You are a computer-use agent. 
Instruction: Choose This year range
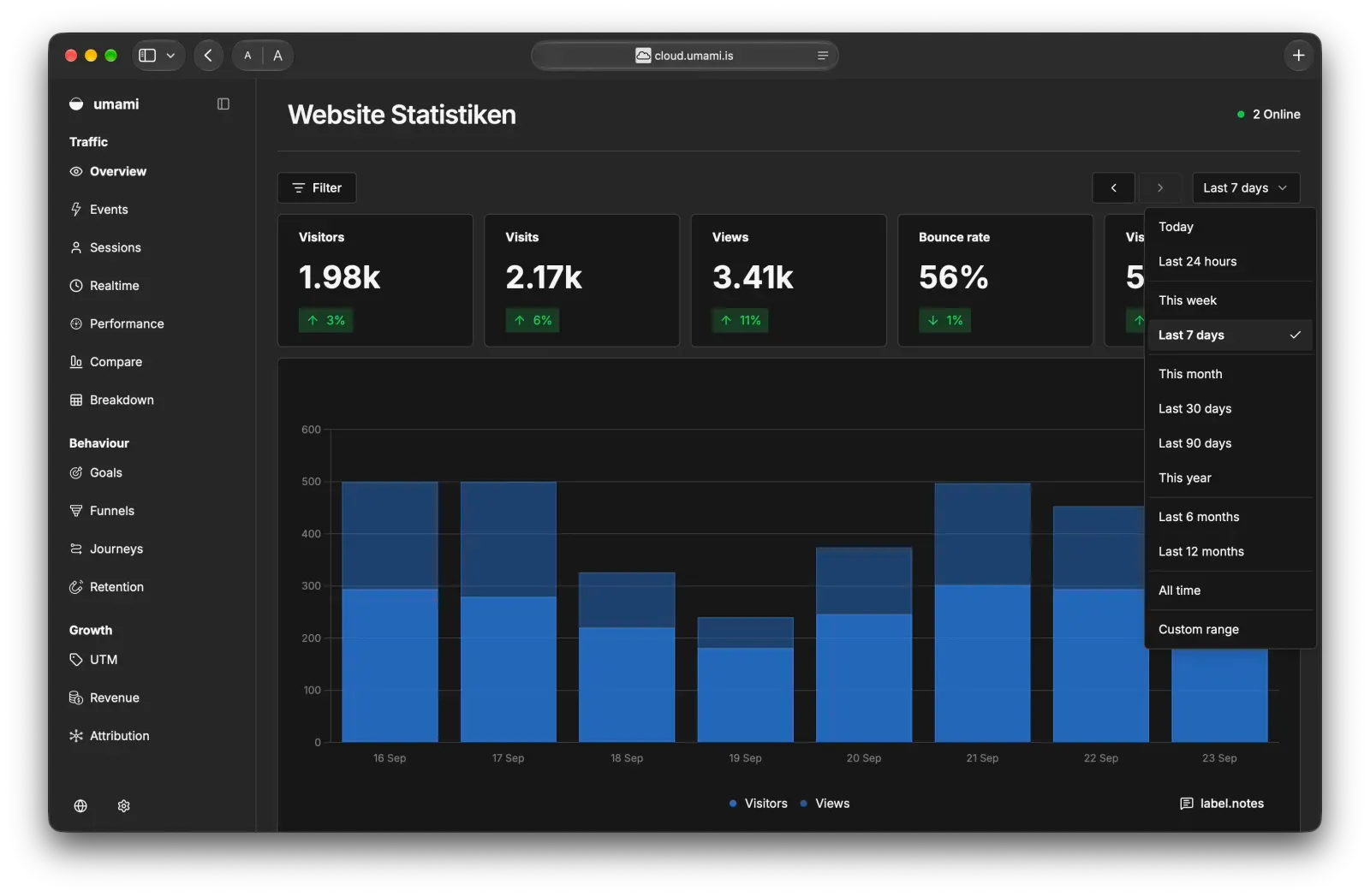click(x=1230, y=478)
